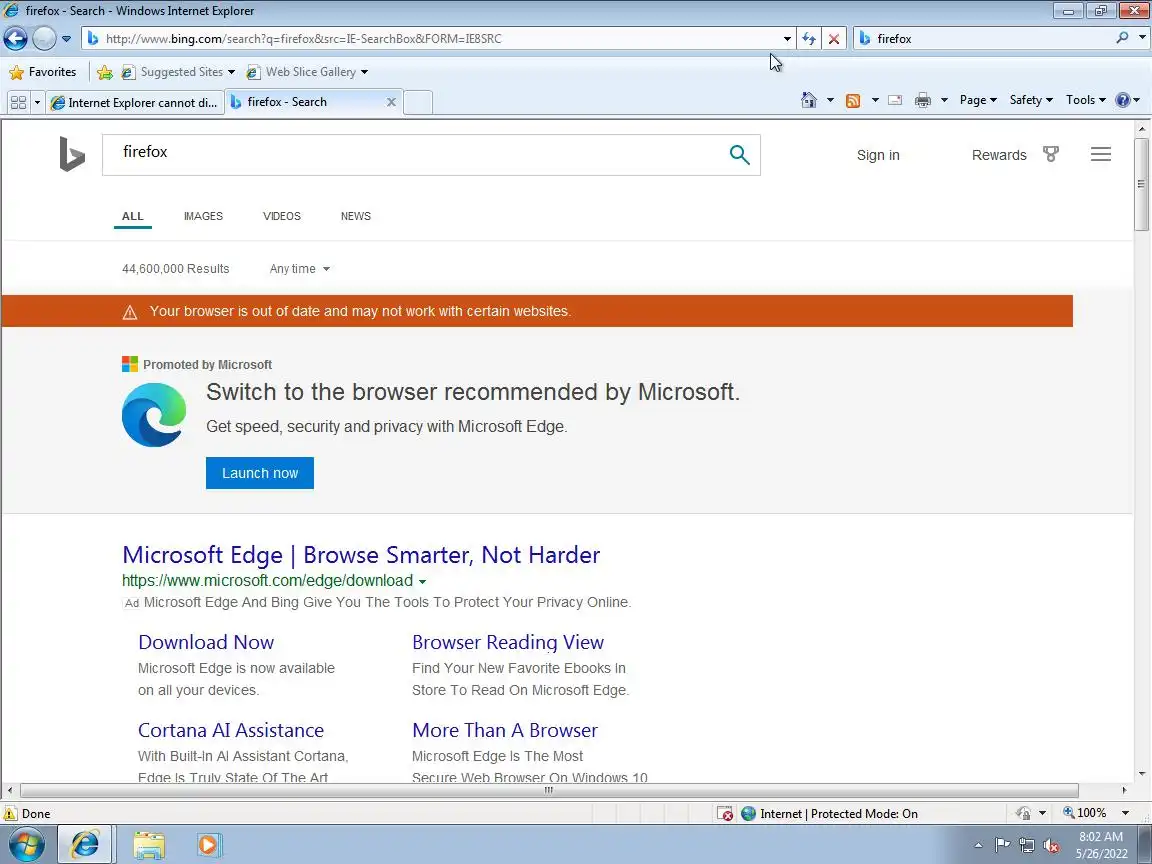
Task: Expand the microsoft.com/edge/download URL arrow
Action: point(422,581)
